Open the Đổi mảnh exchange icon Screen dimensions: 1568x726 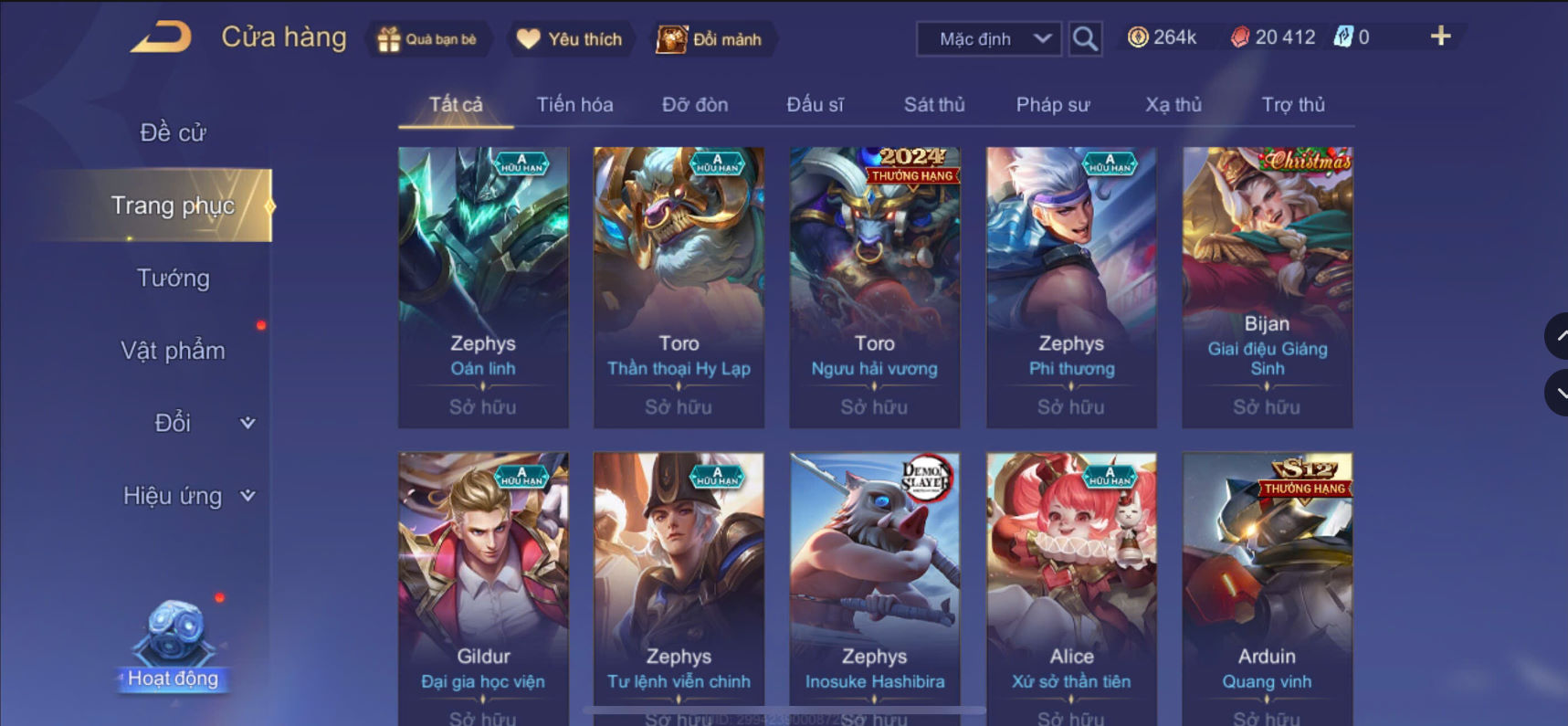point(671,39)
